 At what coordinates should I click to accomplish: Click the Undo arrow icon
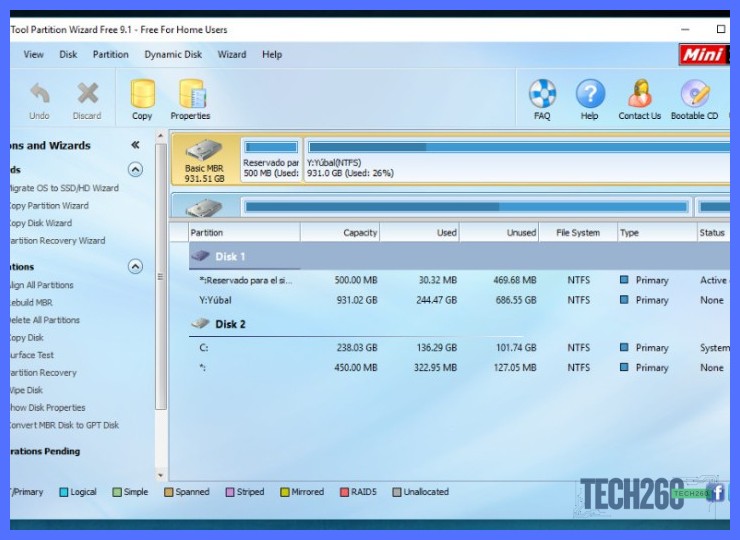coord(40,93)
